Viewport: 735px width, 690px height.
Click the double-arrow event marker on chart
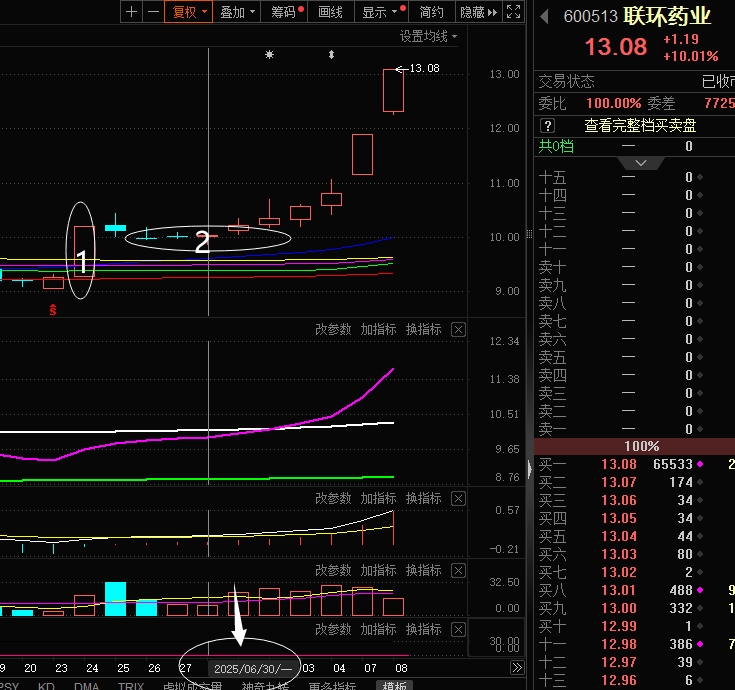tap(331, 54)
